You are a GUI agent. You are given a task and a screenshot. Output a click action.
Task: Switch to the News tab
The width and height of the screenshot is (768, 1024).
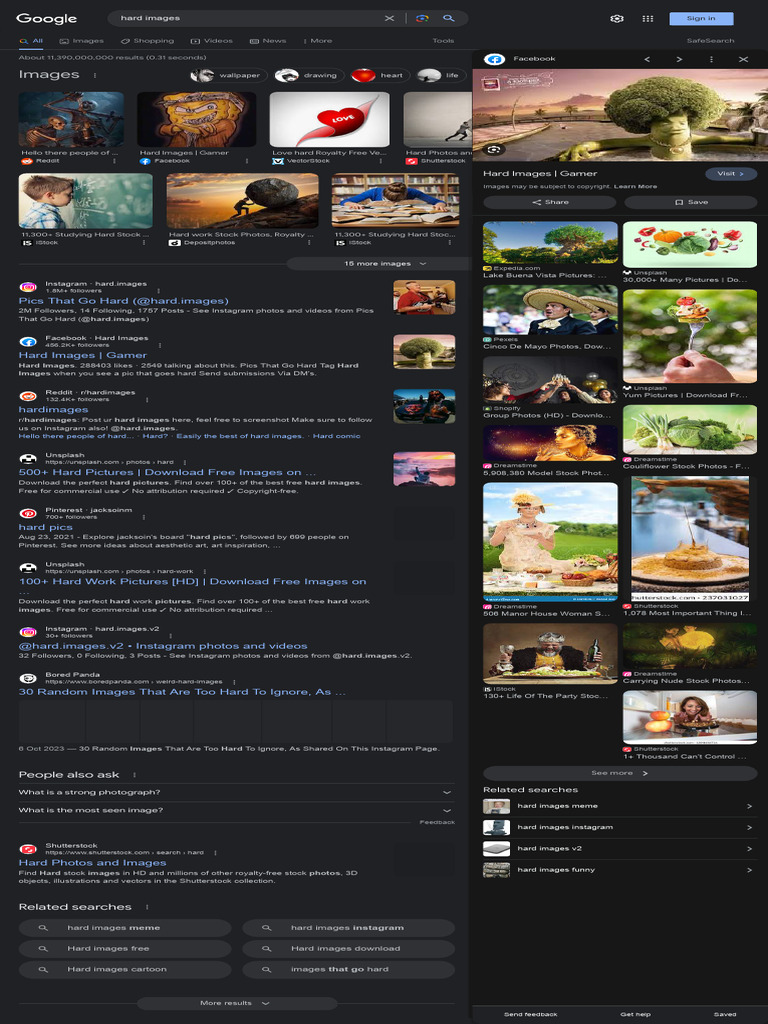coord(268,40)
